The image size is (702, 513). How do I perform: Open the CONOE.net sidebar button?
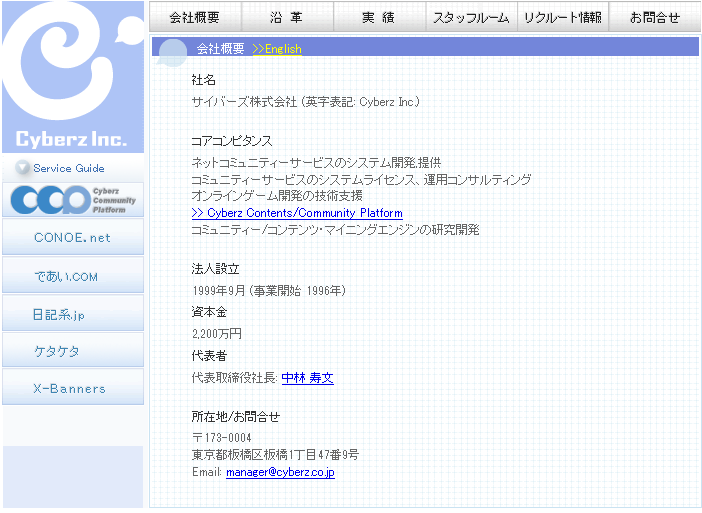[x=73, y=237]
